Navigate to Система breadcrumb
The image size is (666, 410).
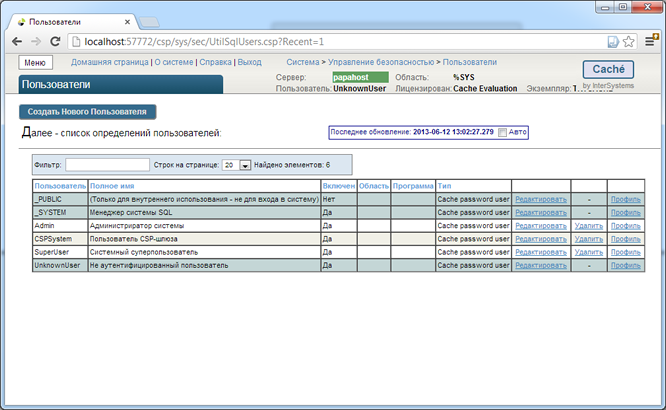point(302,62)
